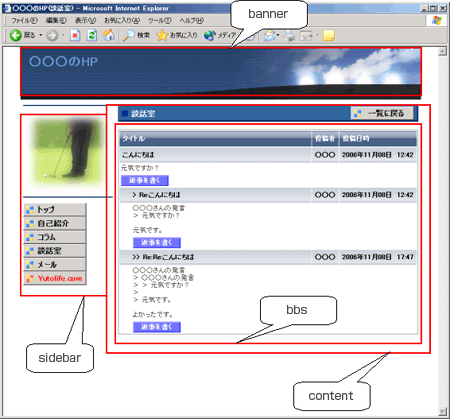Click the Yutolife.com sidebar link
Viewport: 450px width, 419px height.
[55, 278]
